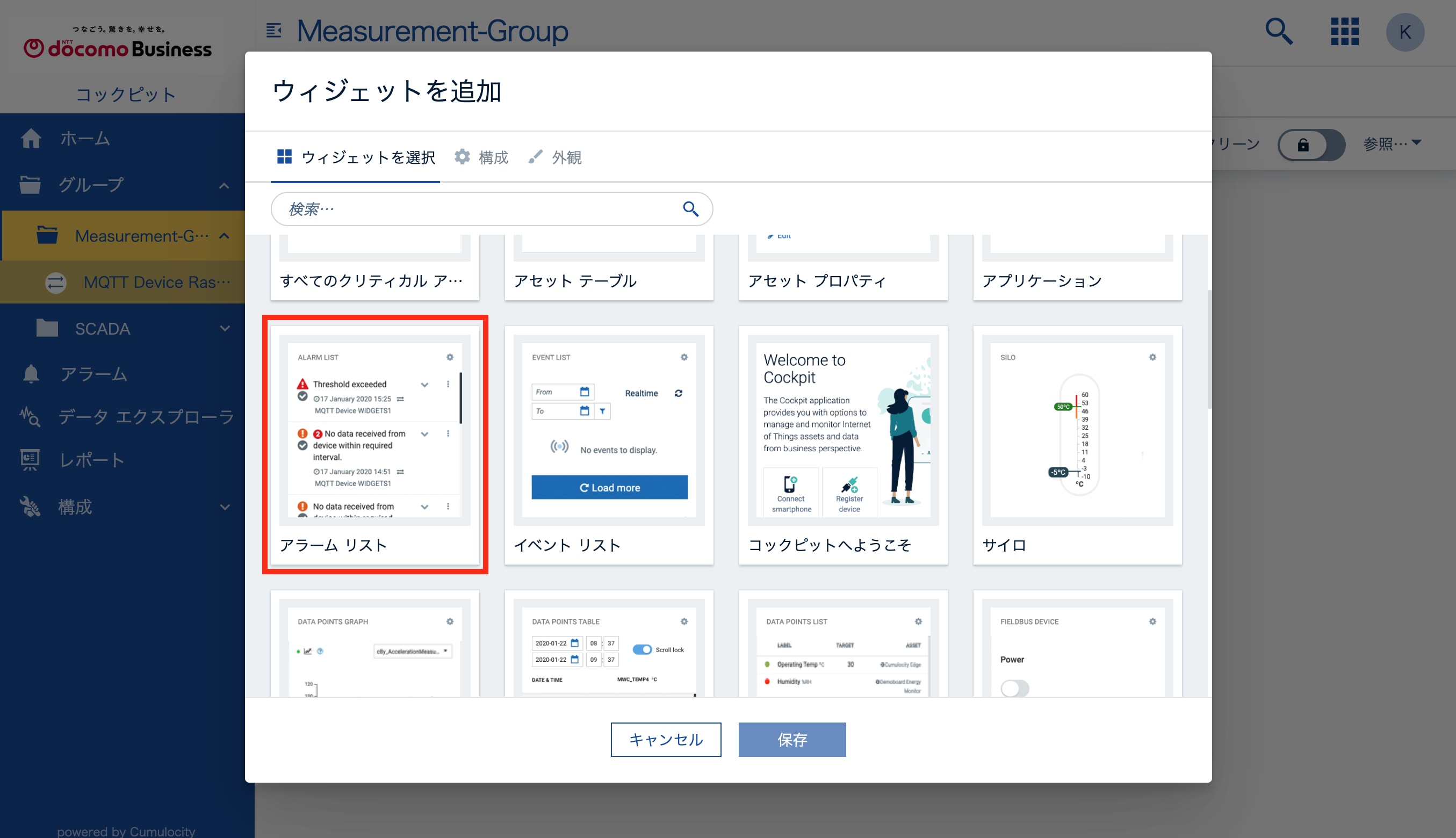Select the コックピットへようこそ widget card

843,445
